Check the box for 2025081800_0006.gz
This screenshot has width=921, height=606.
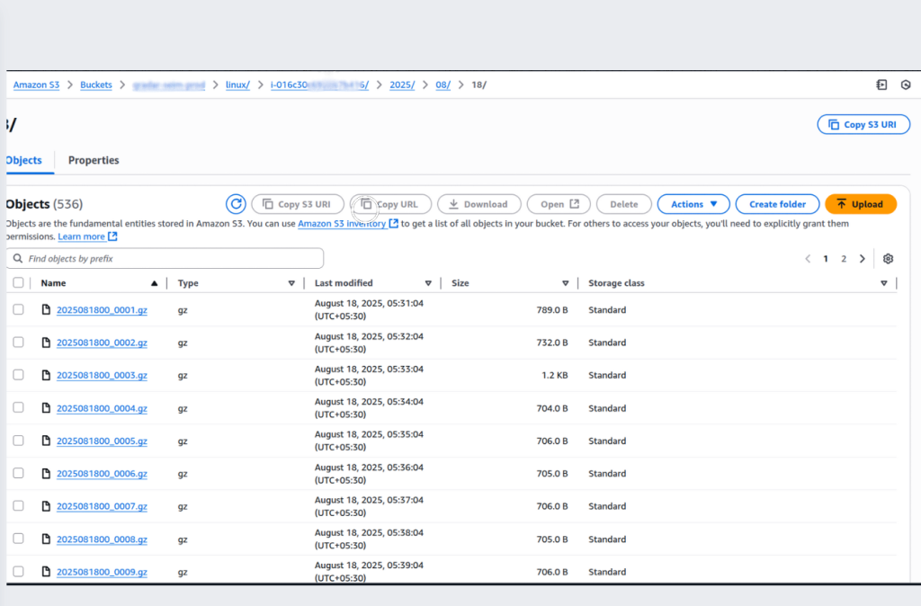coord(18,473)
